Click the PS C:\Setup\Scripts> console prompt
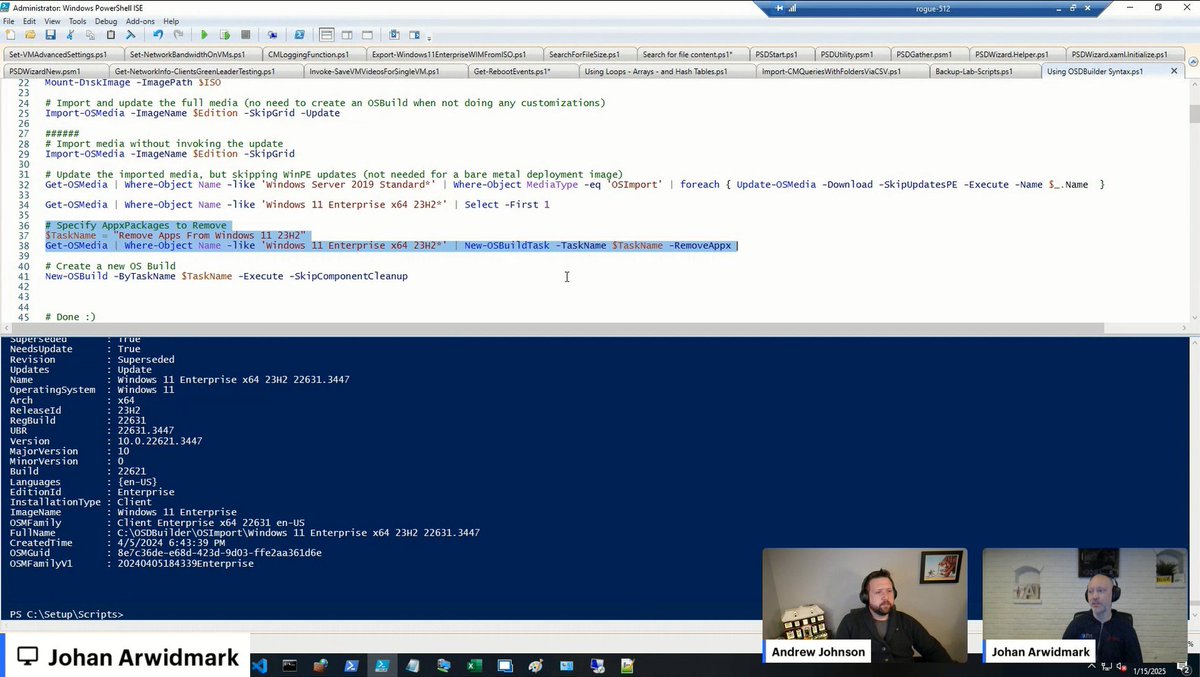Viewport: 1200px width, 677px height. [66, 614]
